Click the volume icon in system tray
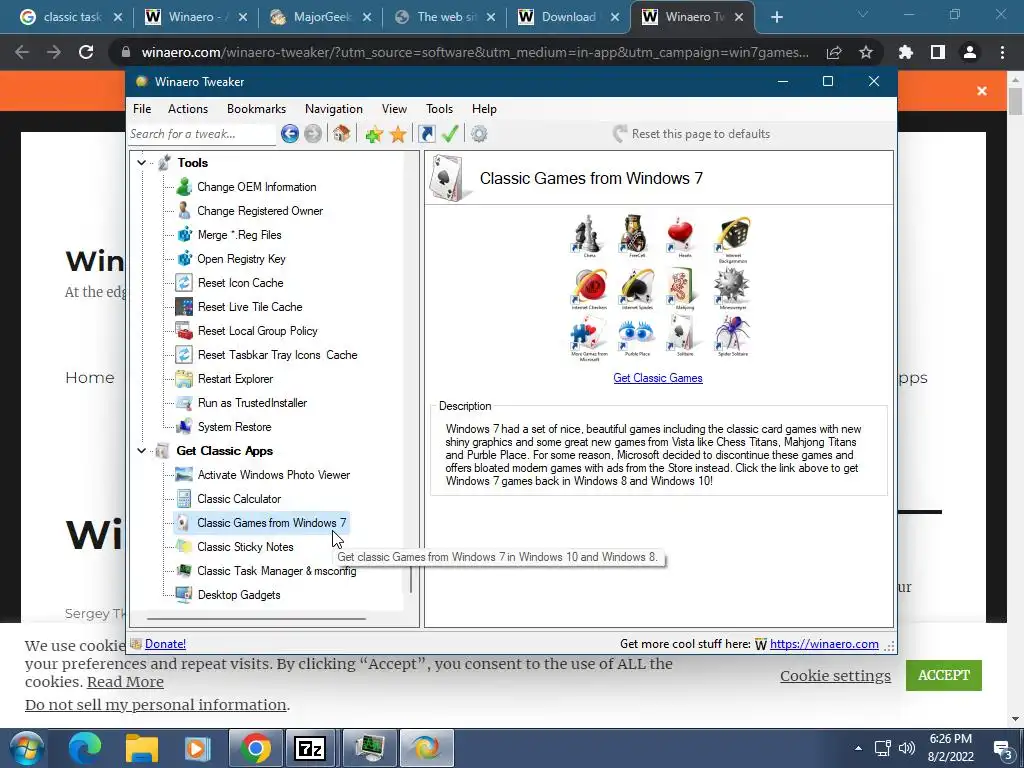The image size is (1024, 768). click(906, 748)
